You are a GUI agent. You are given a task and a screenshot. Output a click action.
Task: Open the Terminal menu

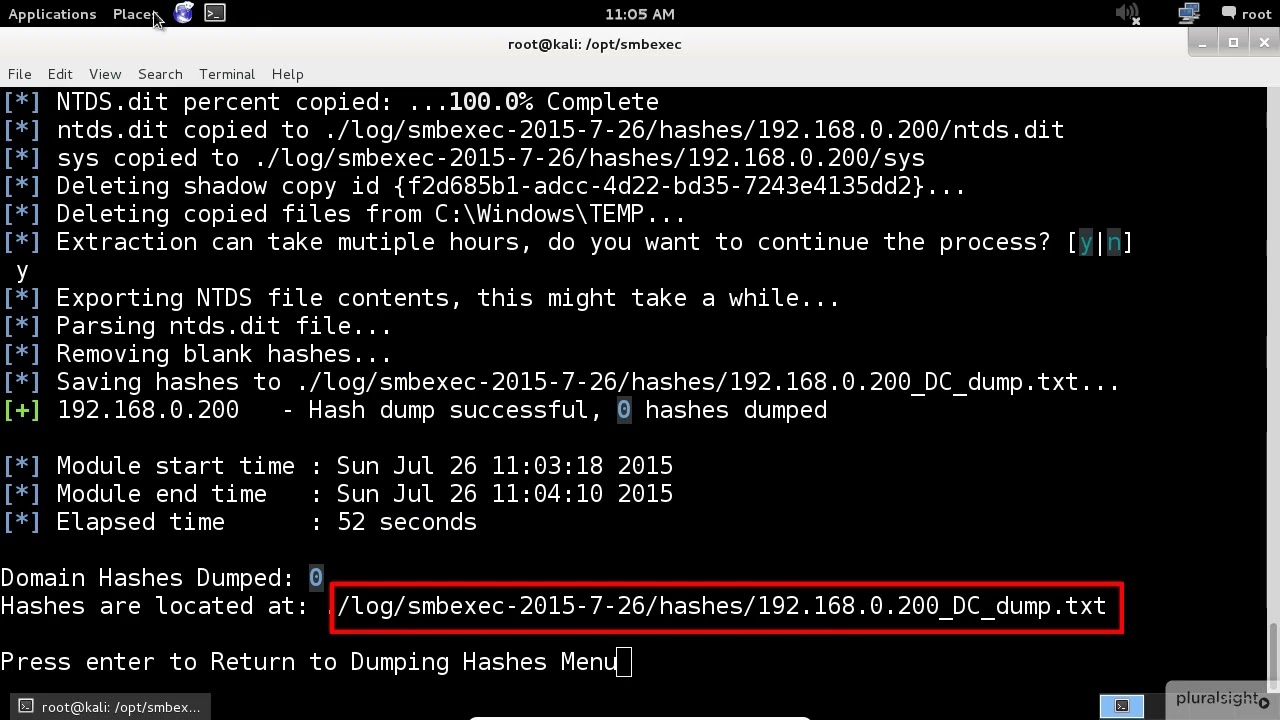(227, 74)
